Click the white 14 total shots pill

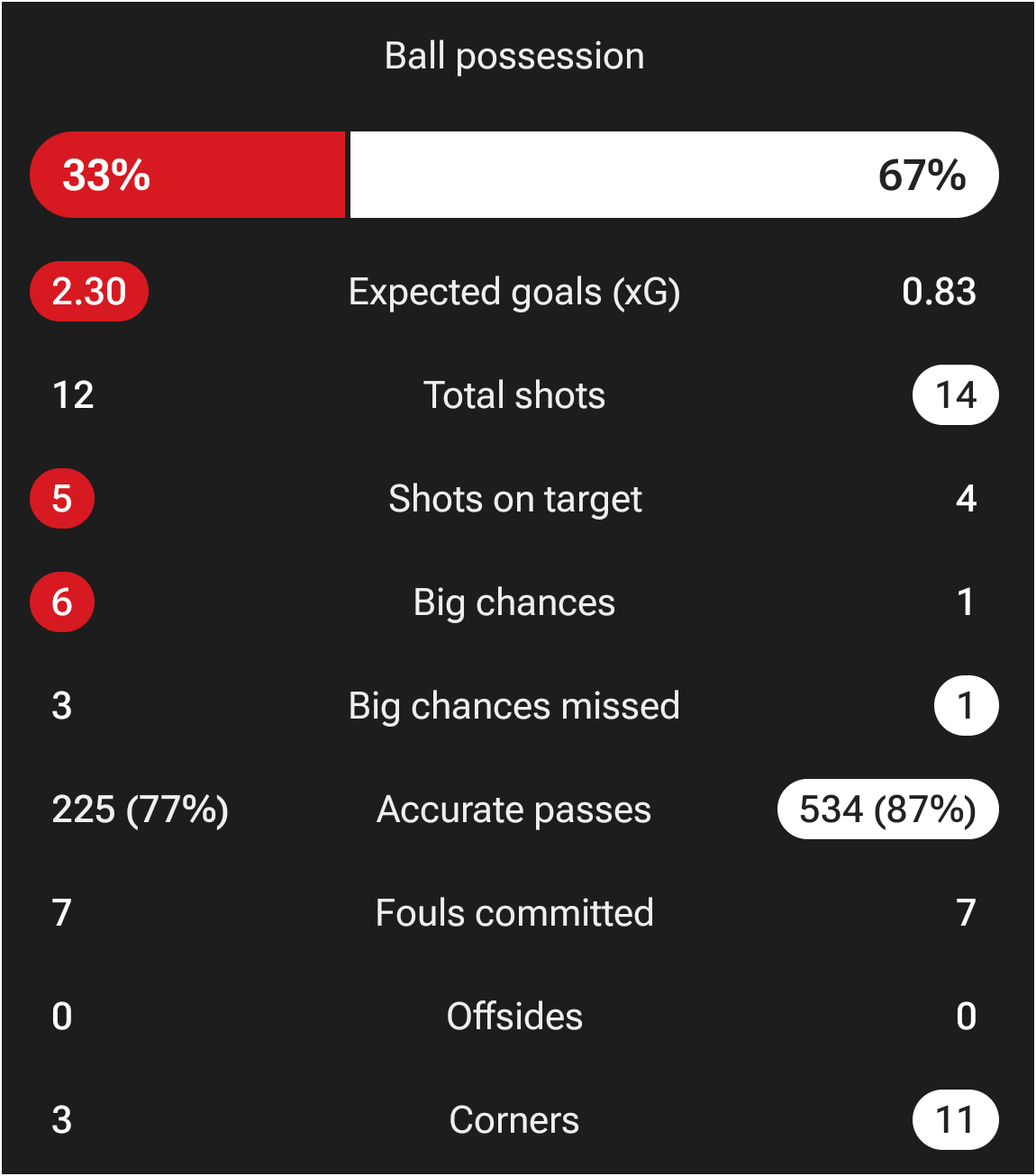pyautogui.click(x=956, y=395)
